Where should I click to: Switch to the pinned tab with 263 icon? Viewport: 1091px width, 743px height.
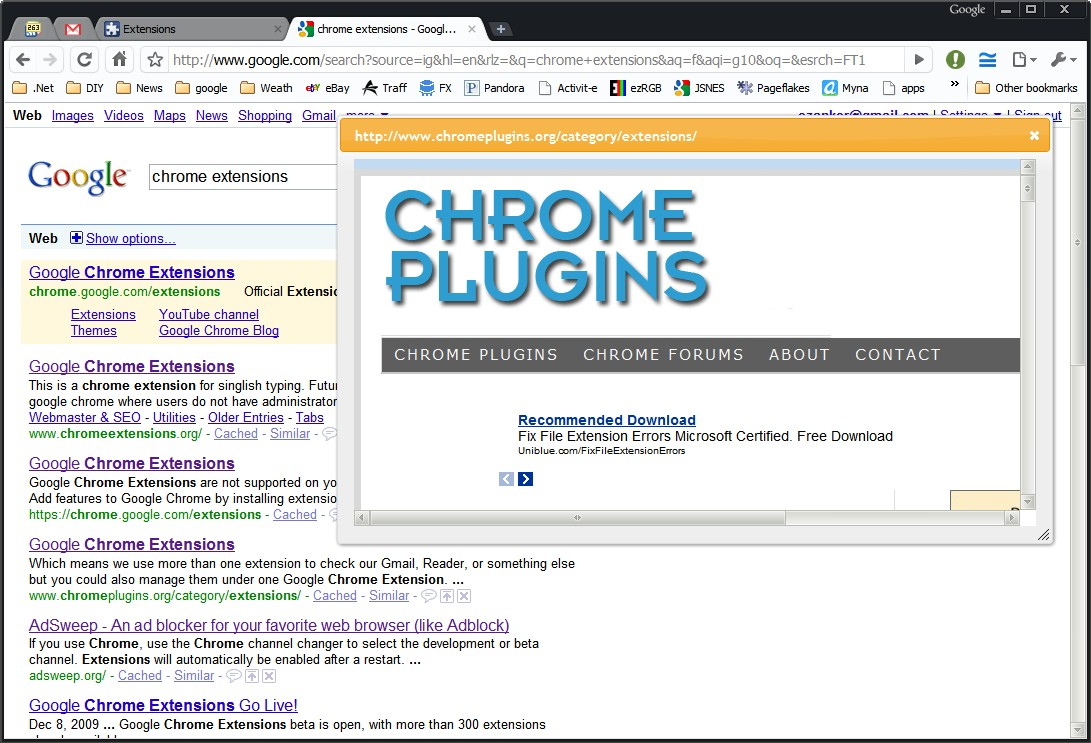33,29
